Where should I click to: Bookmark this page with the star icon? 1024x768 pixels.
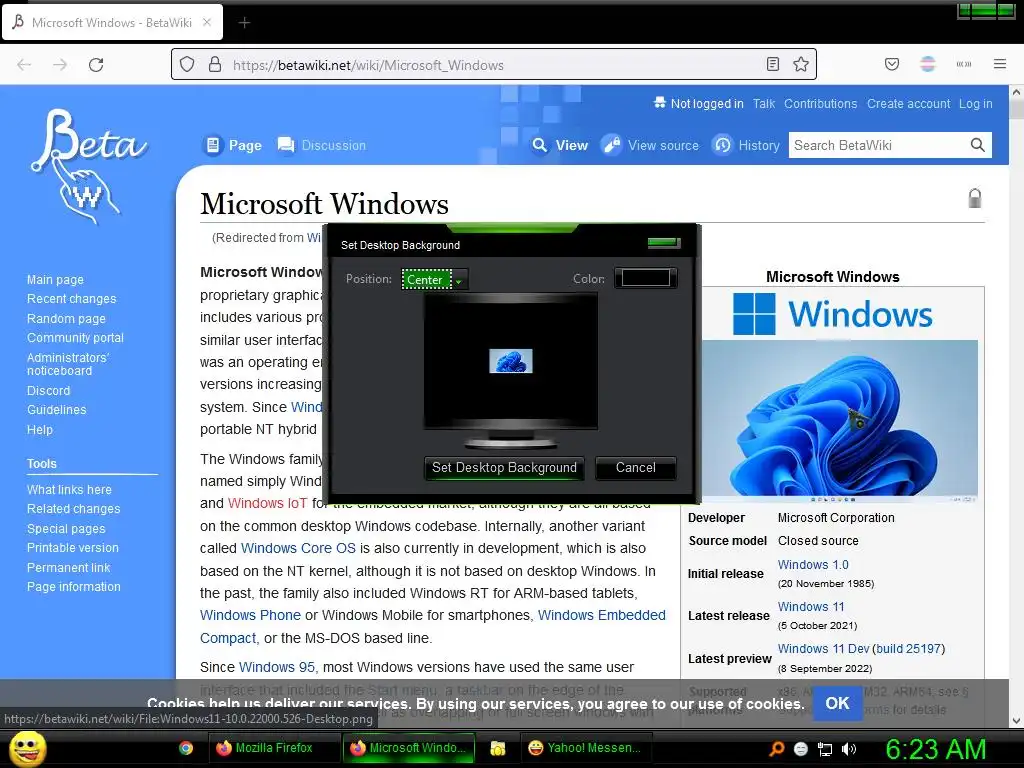pos(801,64)
